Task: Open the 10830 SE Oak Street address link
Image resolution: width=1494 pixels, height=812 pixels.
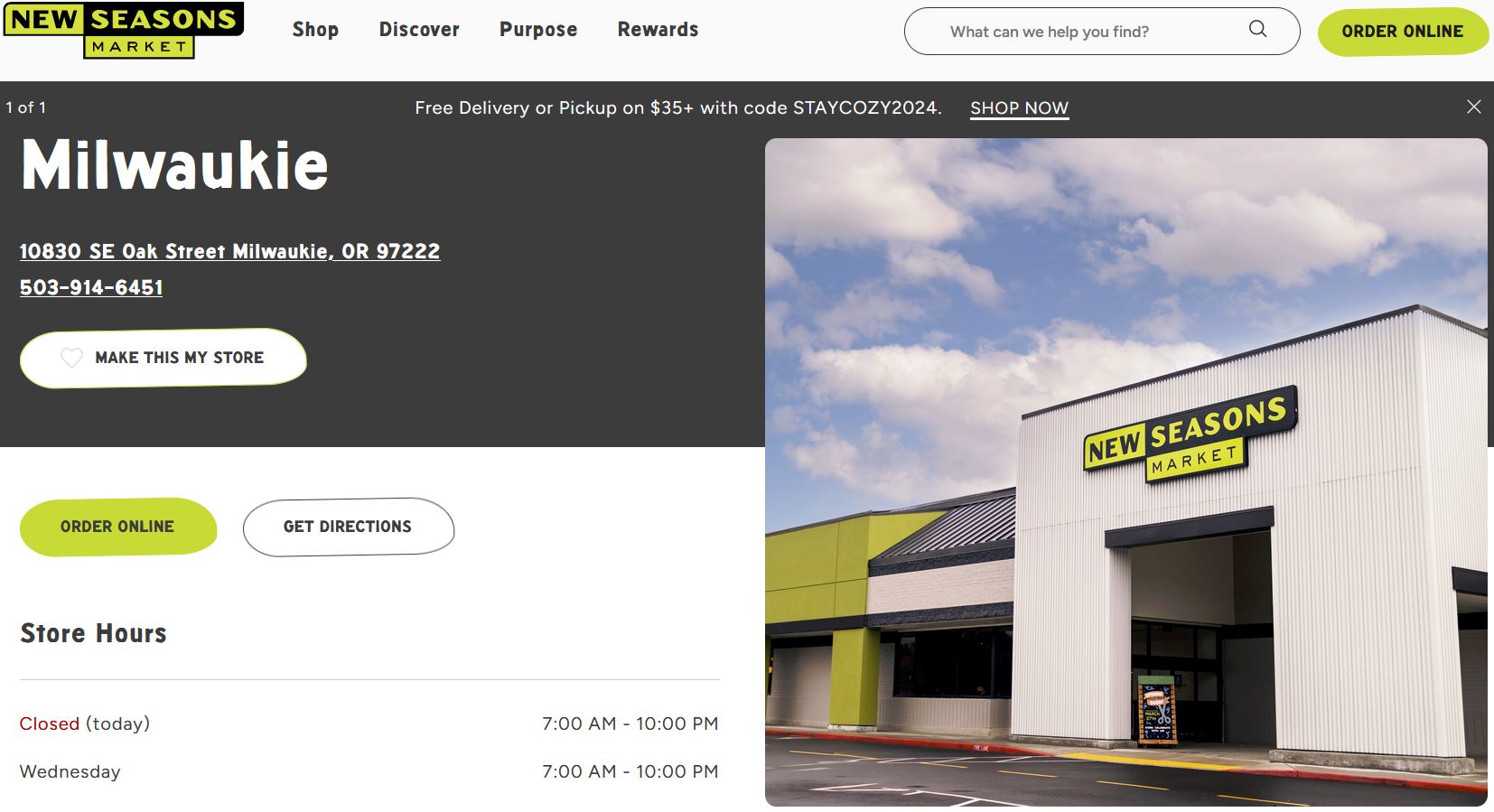Action: pos(229,251)
